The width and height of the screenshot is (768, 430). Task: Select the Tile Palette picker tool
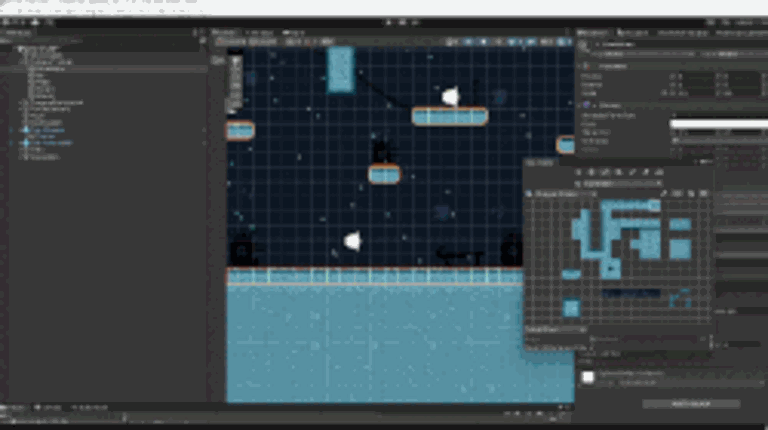tap(632, 172)
